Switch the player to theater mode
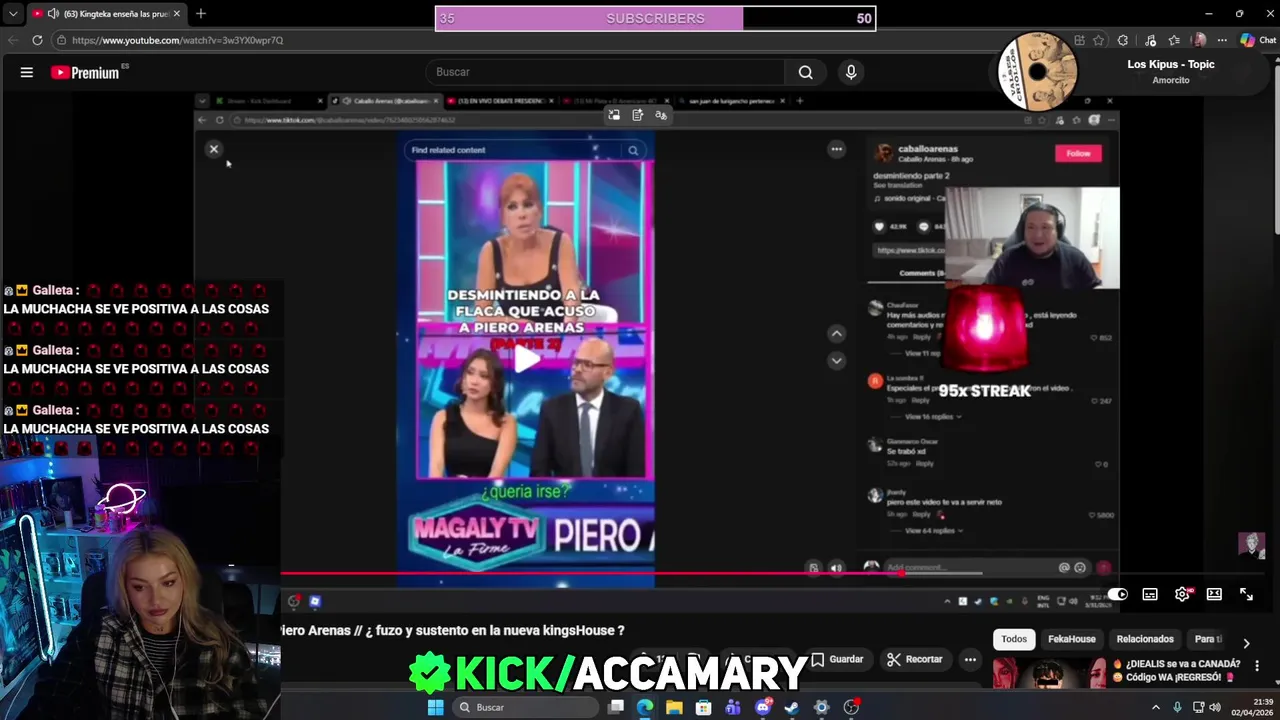 (1214, 594)
